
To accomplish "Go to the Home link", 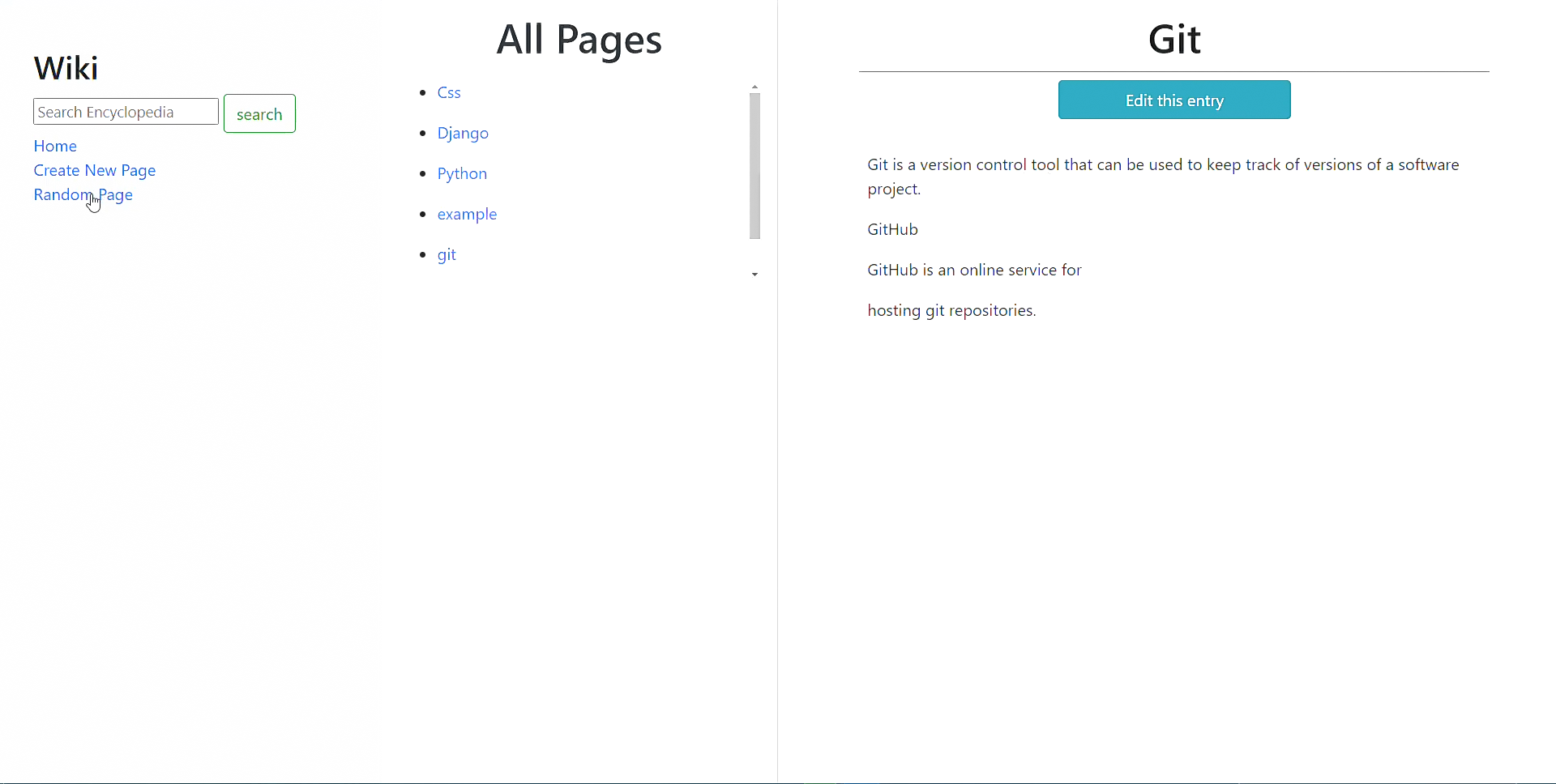I will (x=55, y=146).
